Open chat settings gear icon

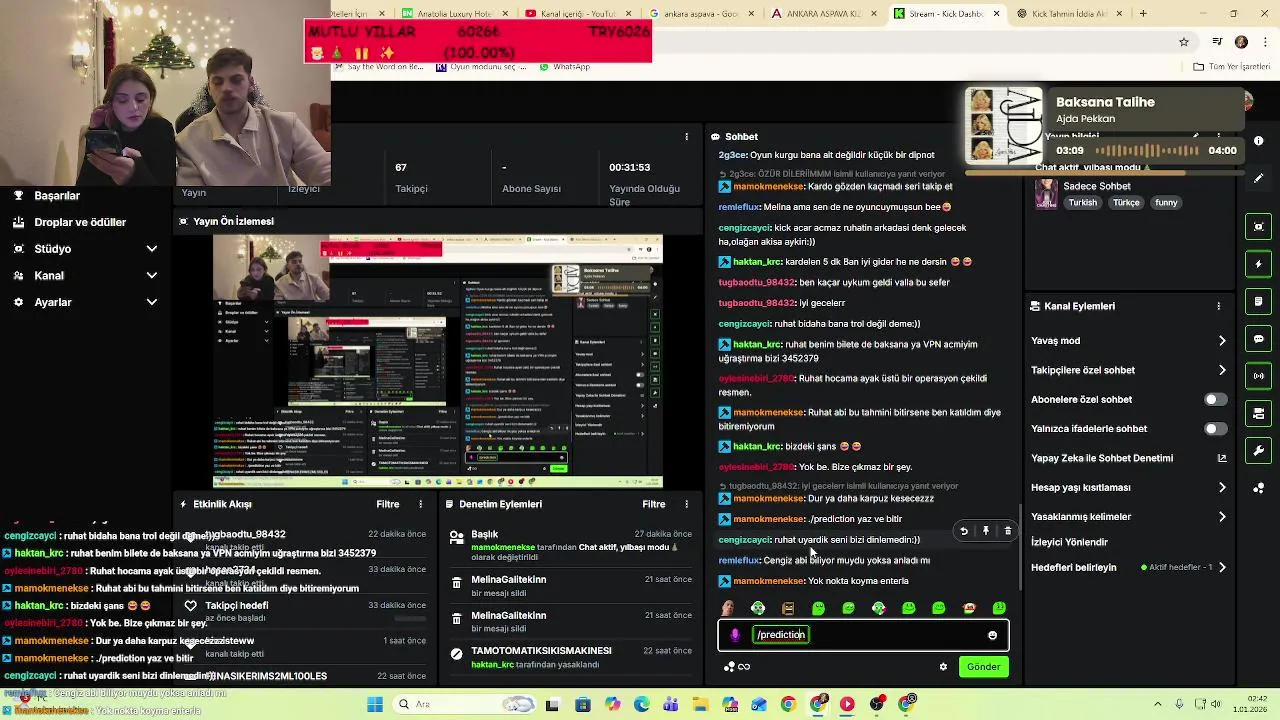pyautogui.click(x=943, y=667)
